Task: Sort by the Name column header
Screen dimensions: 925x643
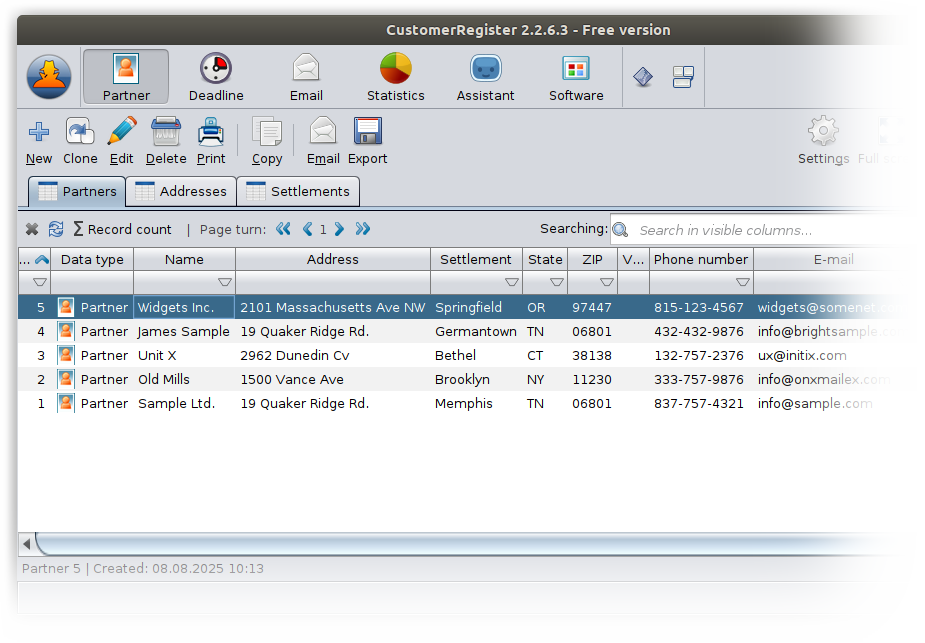Action: click(184, 260)
